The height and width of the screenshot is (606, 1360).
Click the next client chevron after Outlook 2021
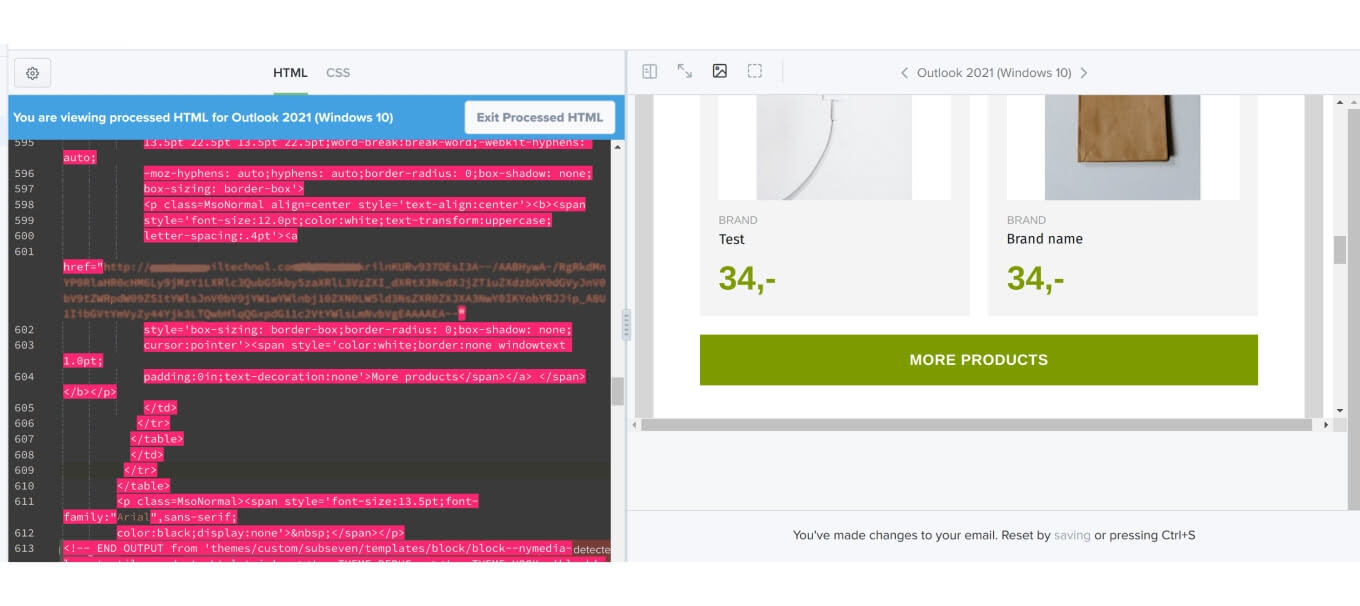tap(1083, 72)
